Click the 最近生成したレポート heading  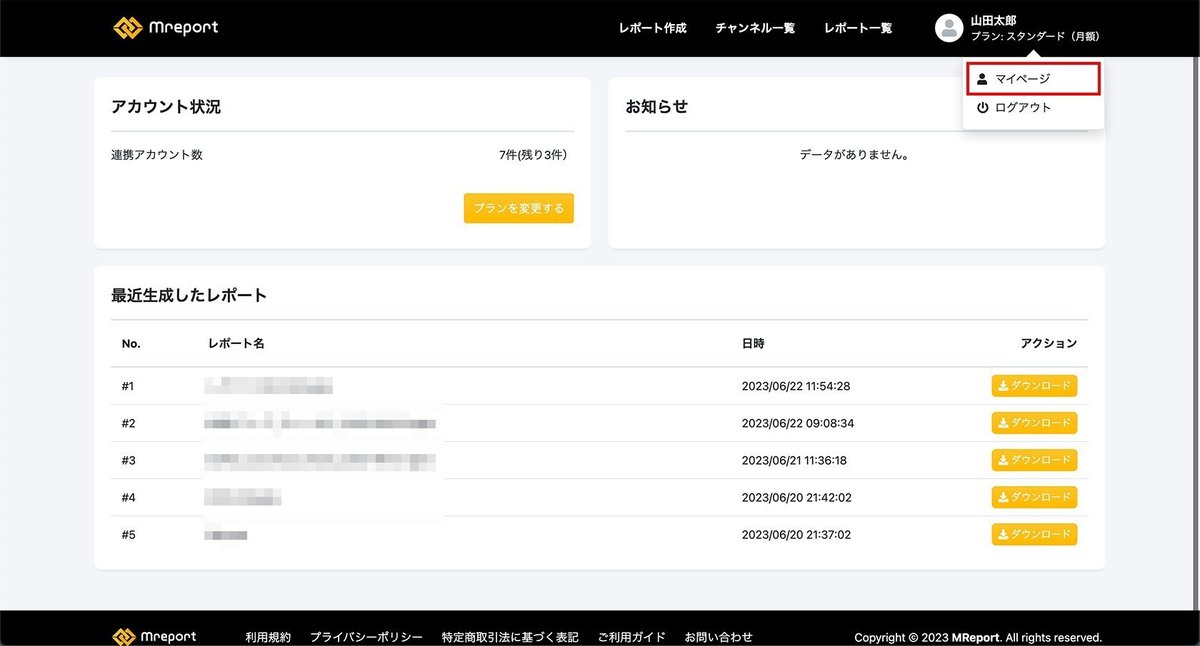(x=189, y=295)
